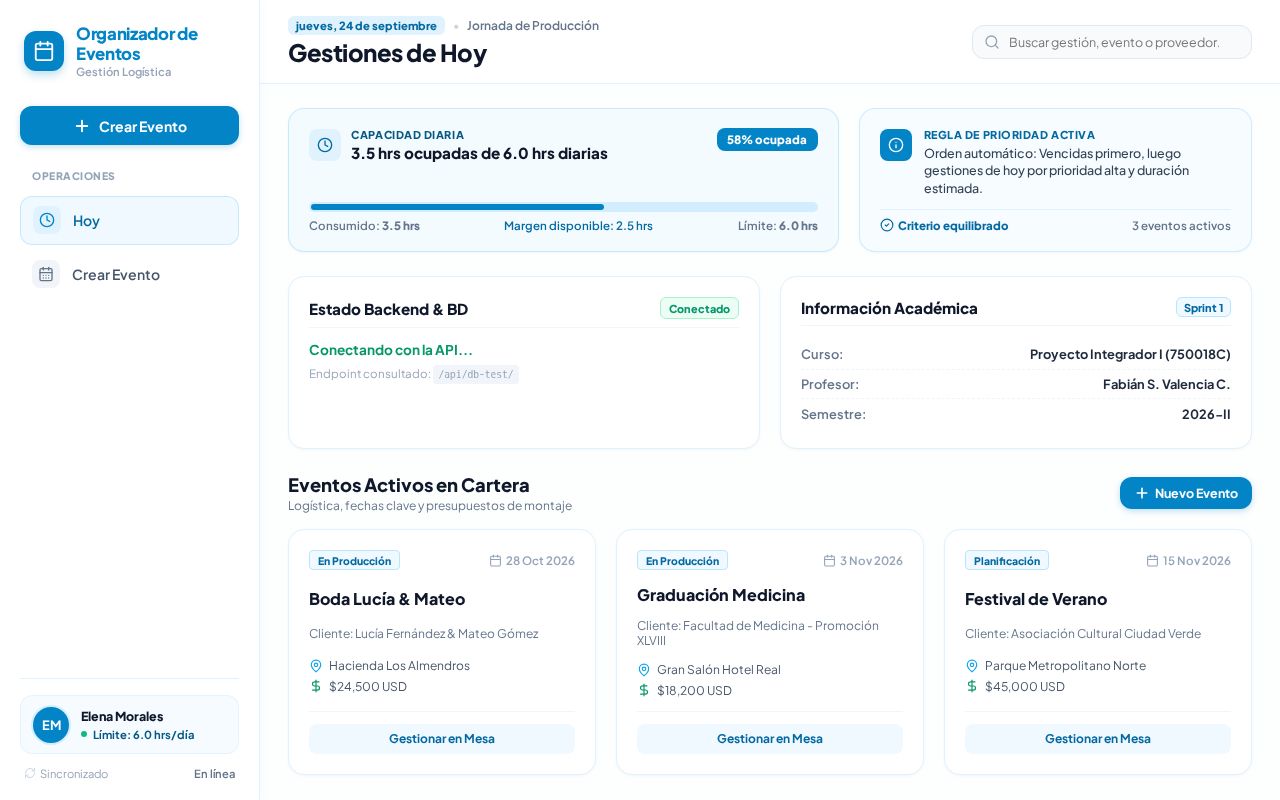Click the EM user avatar
The height and width of the screenshot is (800, 1280).
(51, 725)
